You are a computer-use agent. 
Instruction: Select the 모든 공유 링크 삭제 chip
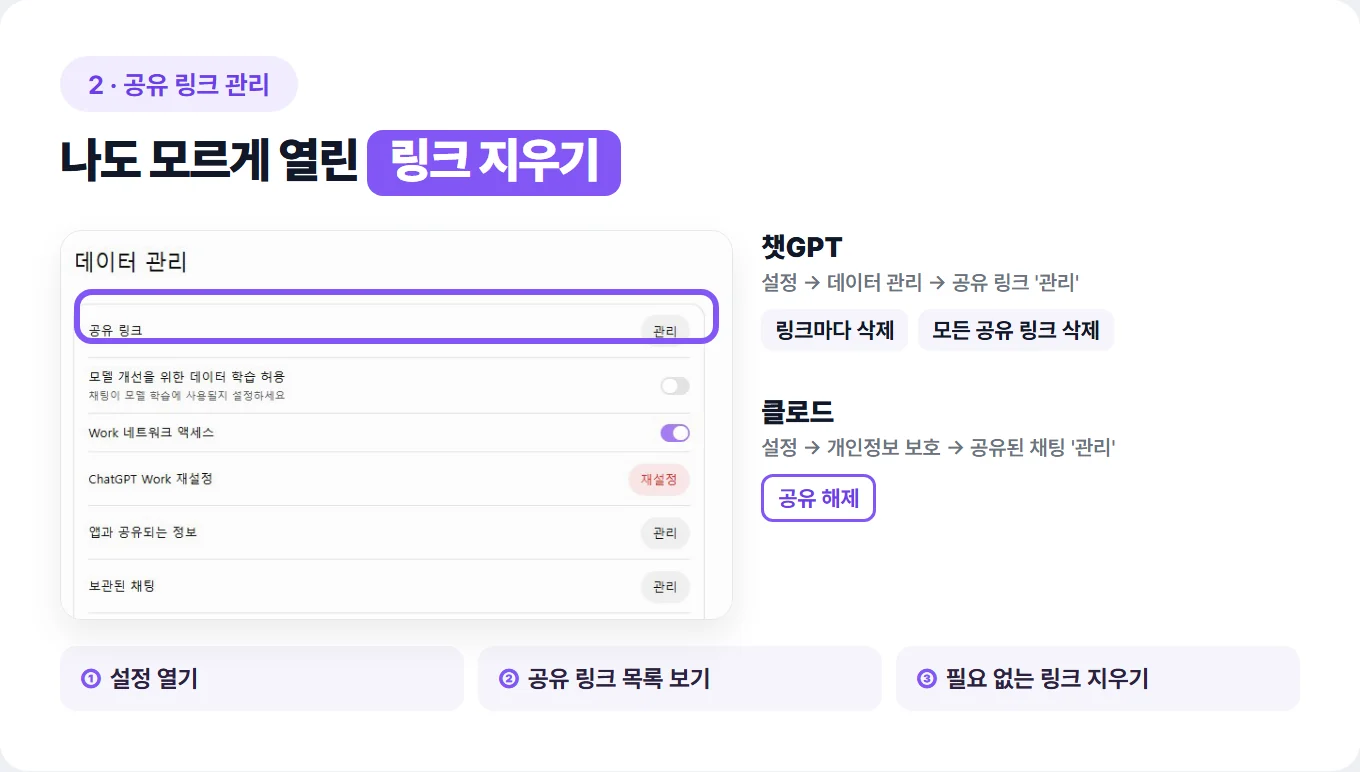click(1016, 330)
